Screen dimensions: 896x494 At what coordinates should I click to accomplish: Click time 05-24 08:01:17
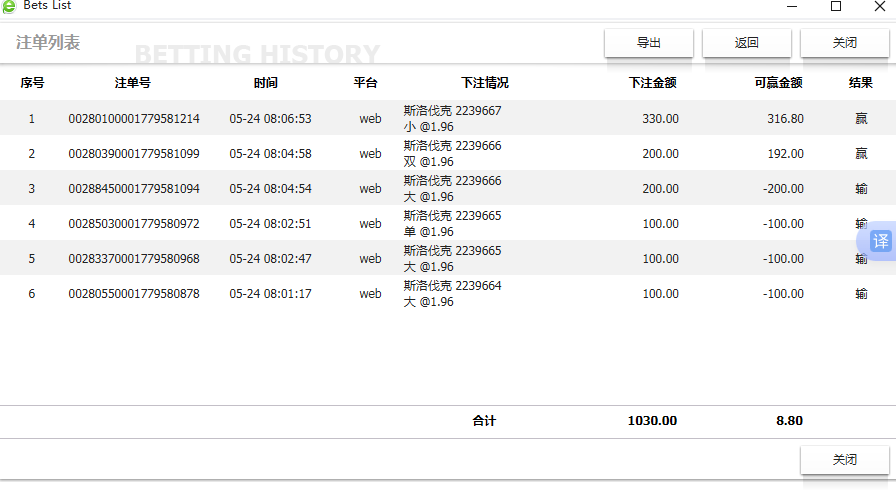pyautogui.click(x=270, y=293)
